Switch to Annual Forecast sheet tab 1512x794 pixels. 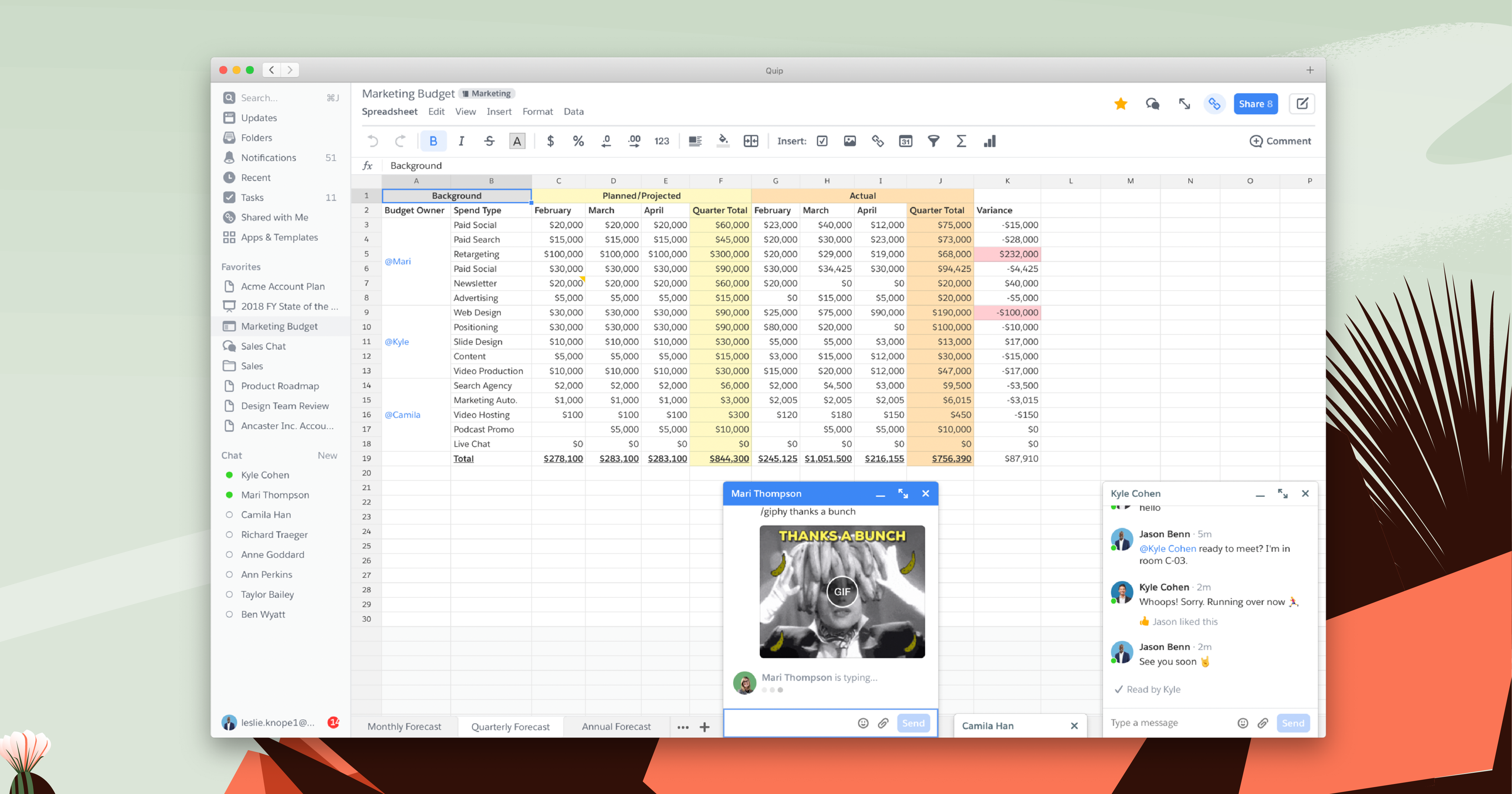click(616, 727)
